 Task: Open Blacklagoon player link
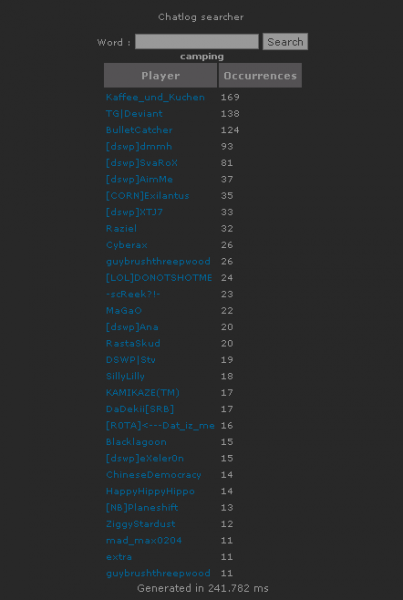click(136, 442)
